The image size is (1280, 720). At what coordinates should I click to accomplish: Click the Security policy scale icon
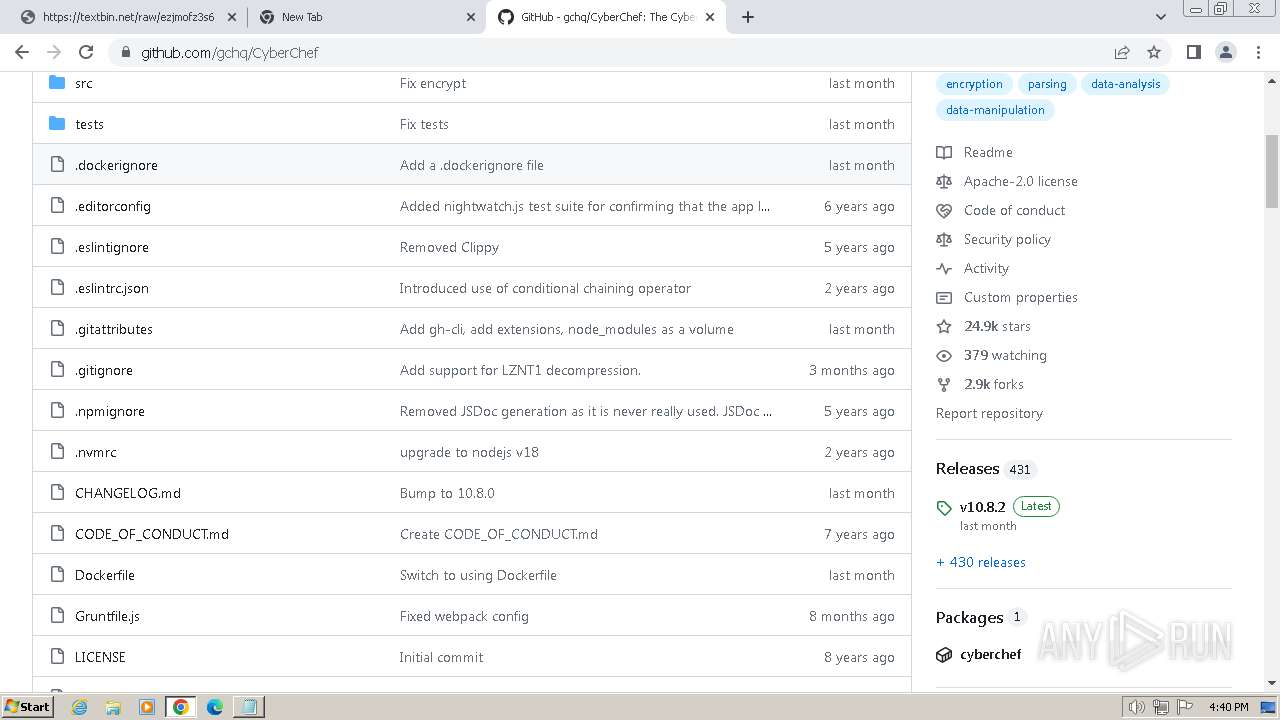pyautogui.click(x=944, y=239)
